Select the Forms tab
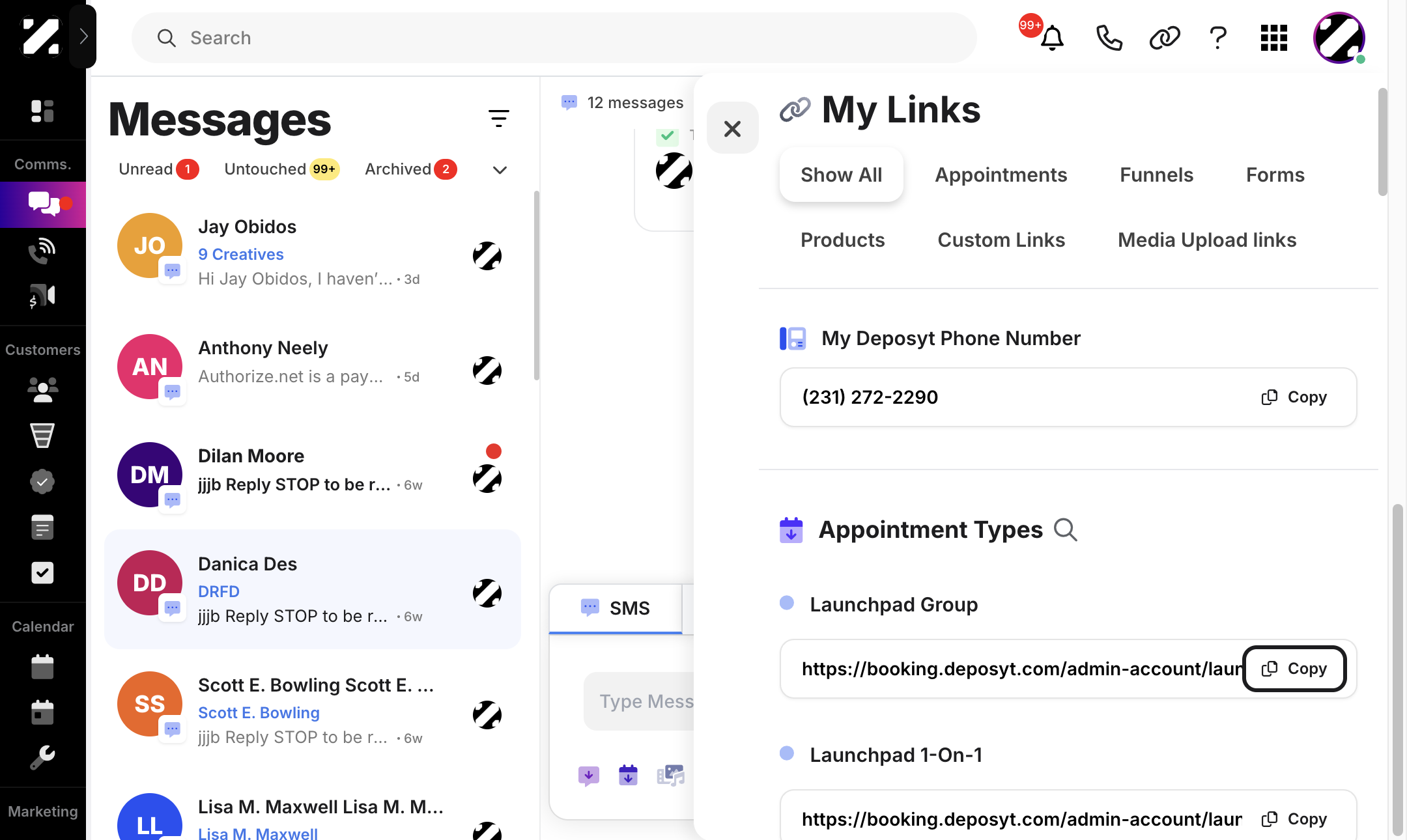 1275,175
